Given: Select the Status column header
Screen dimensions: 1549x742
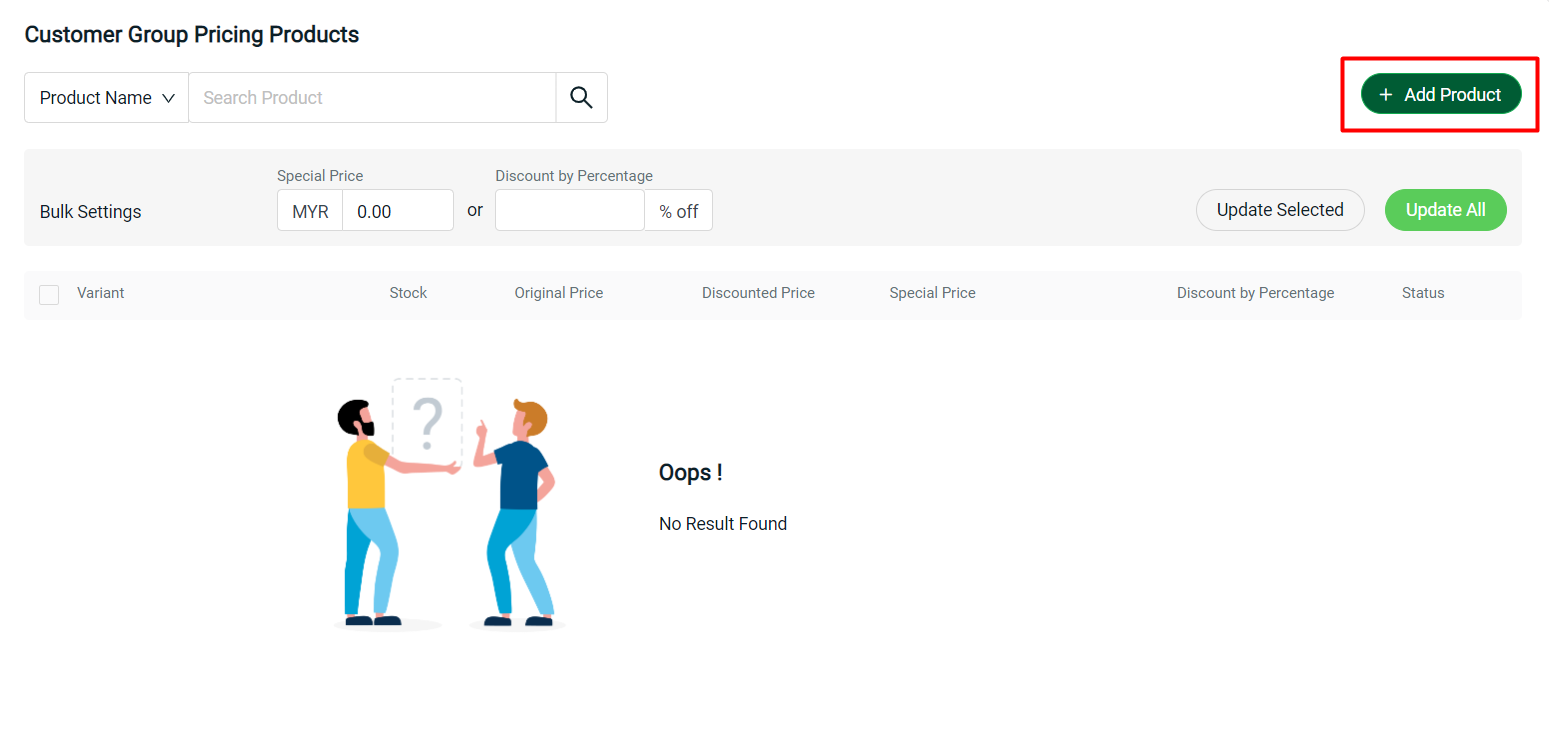Looking at the screenshot, I should [1422, 292].
